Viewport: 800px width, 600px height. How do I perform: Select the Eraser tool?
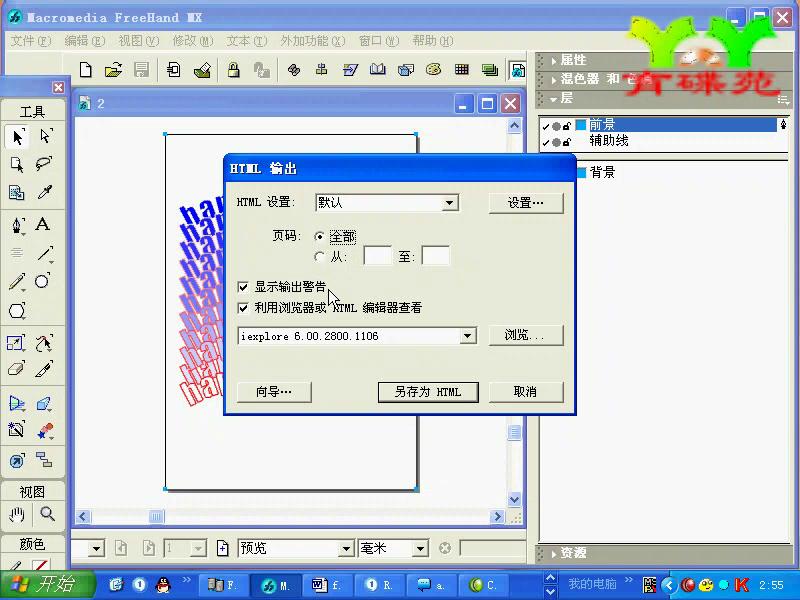click(17, 369)
